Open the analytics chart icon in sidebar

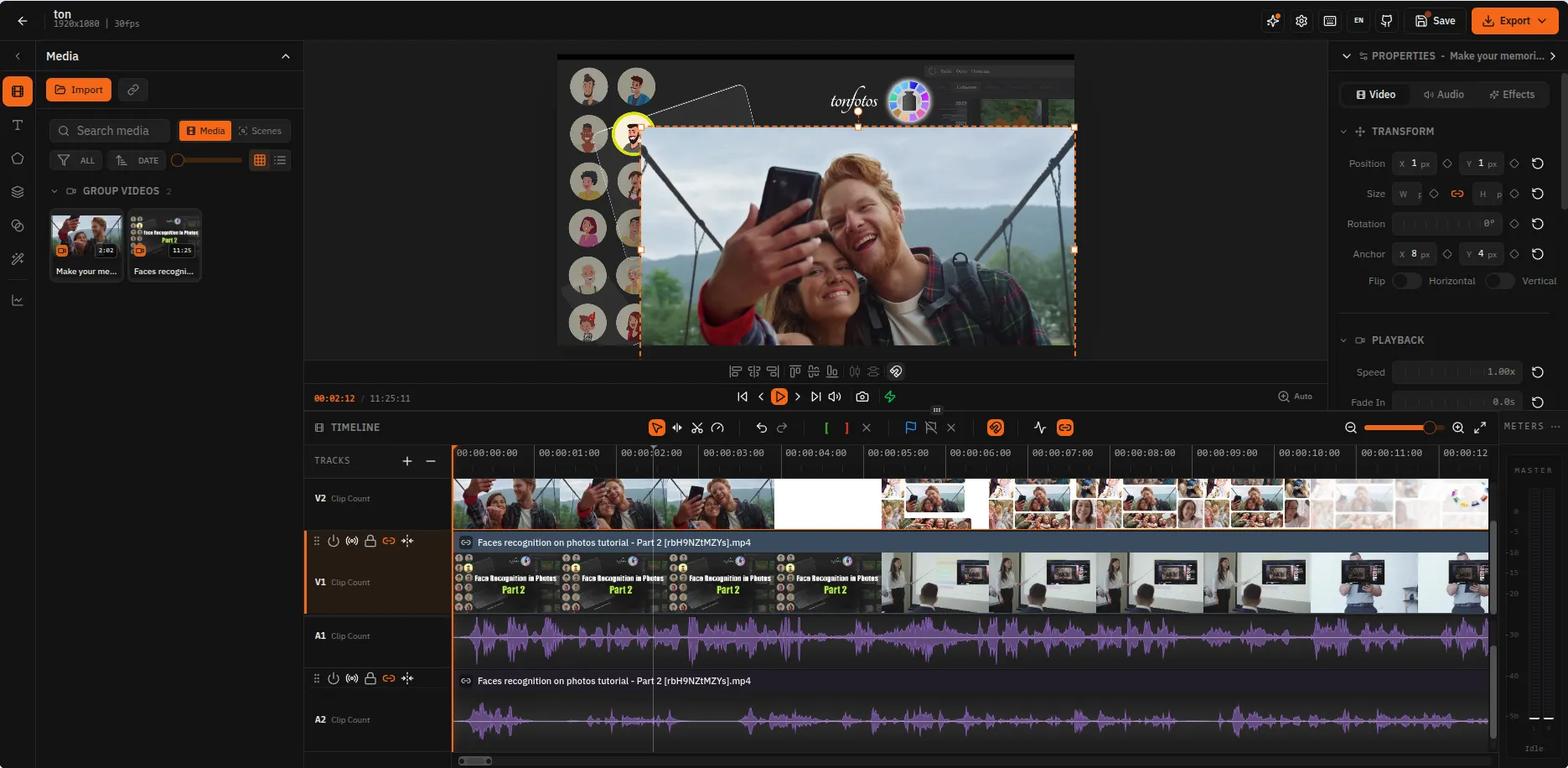[18, 300]
